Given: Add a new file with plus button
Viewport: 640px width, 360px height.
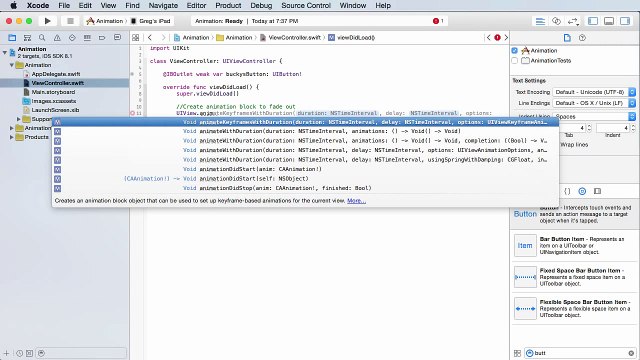Looking at the screenshot, I should click(x=7, y=353).
